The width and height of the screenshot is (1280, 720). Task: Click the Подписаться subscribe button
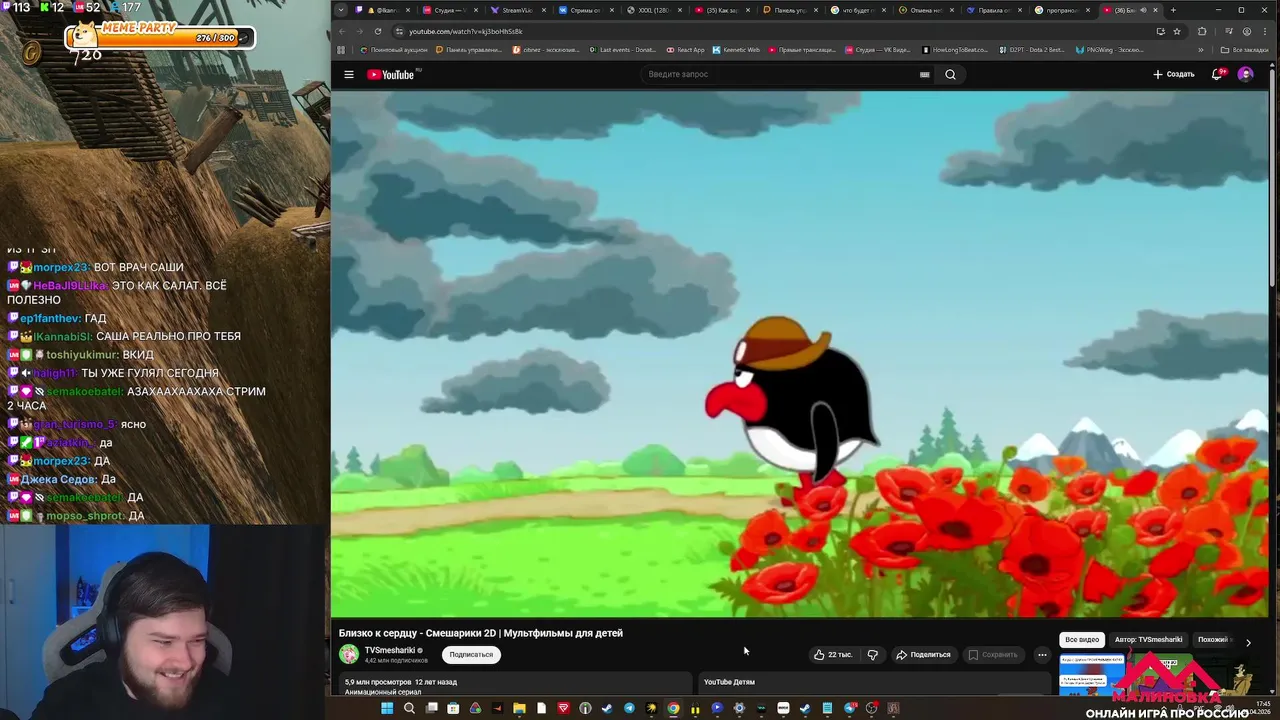[x=471, y=655]
